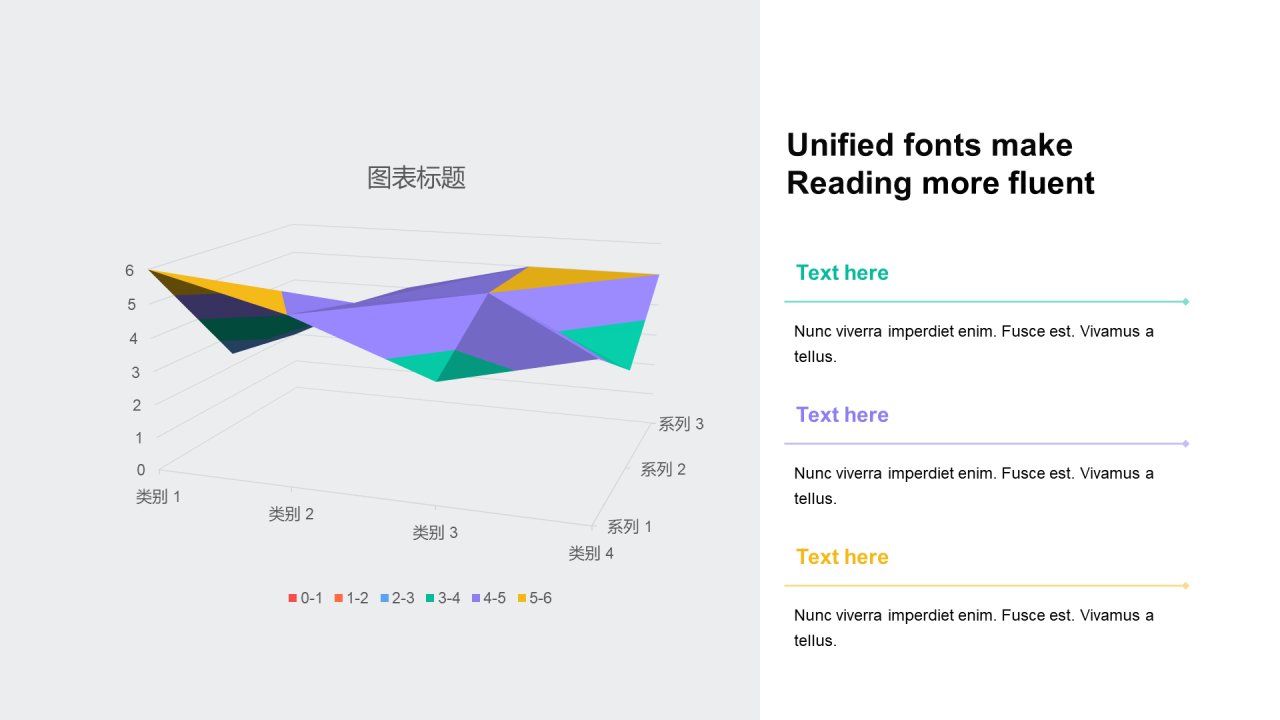1280x720 pixels.
Task: Click the 类别 1 axis label
Action: pyautogui.click(x=158, y=496)
